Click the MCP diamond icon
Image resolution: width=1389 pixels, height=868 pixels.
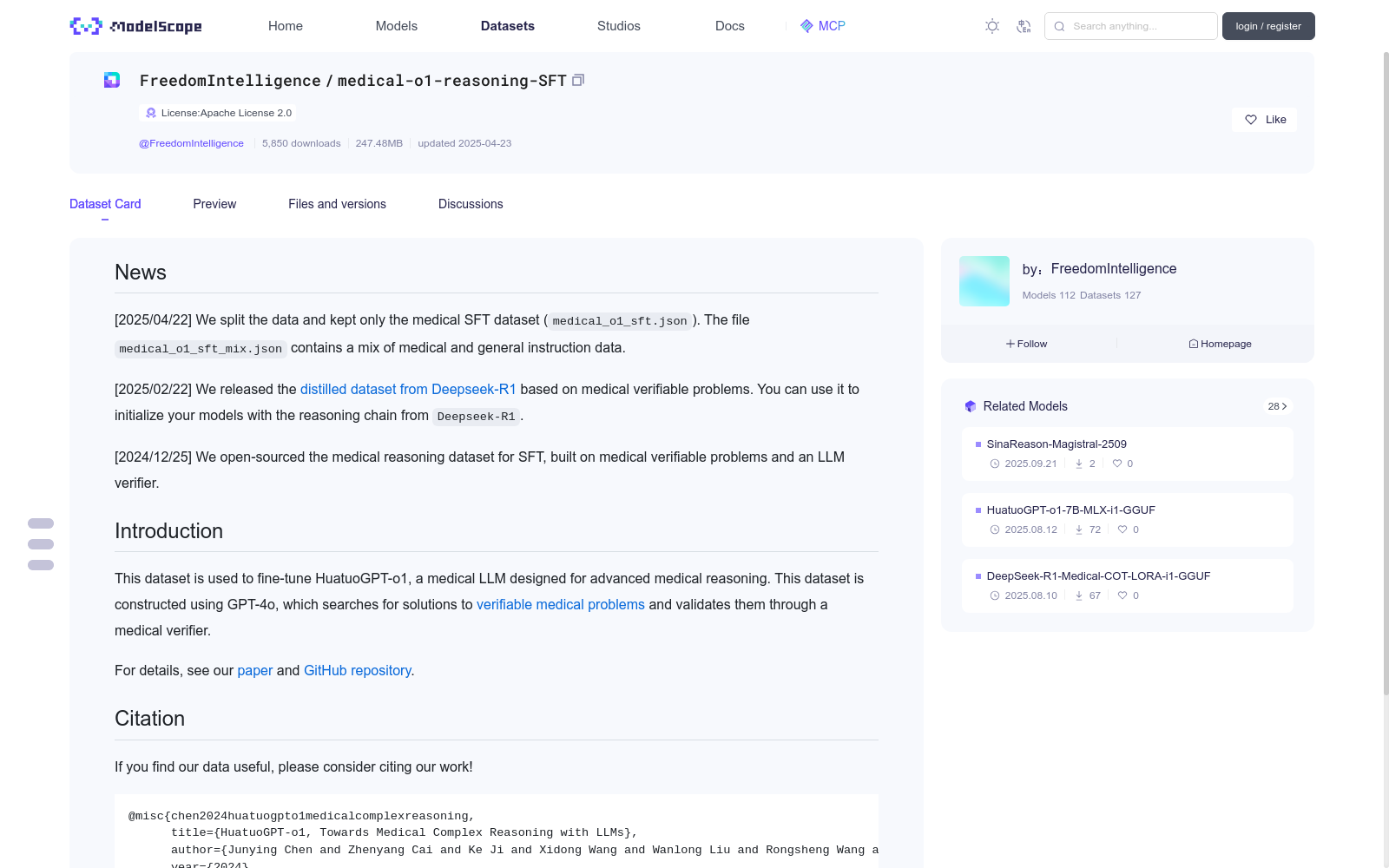pos(806,26)
